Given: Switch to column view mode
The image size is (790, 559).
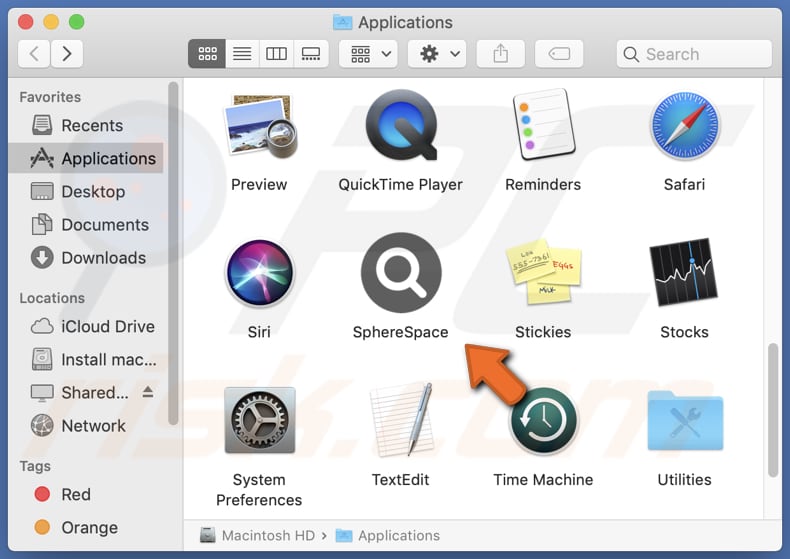Looking at the screenshot, I should click(x=277, y=54).
